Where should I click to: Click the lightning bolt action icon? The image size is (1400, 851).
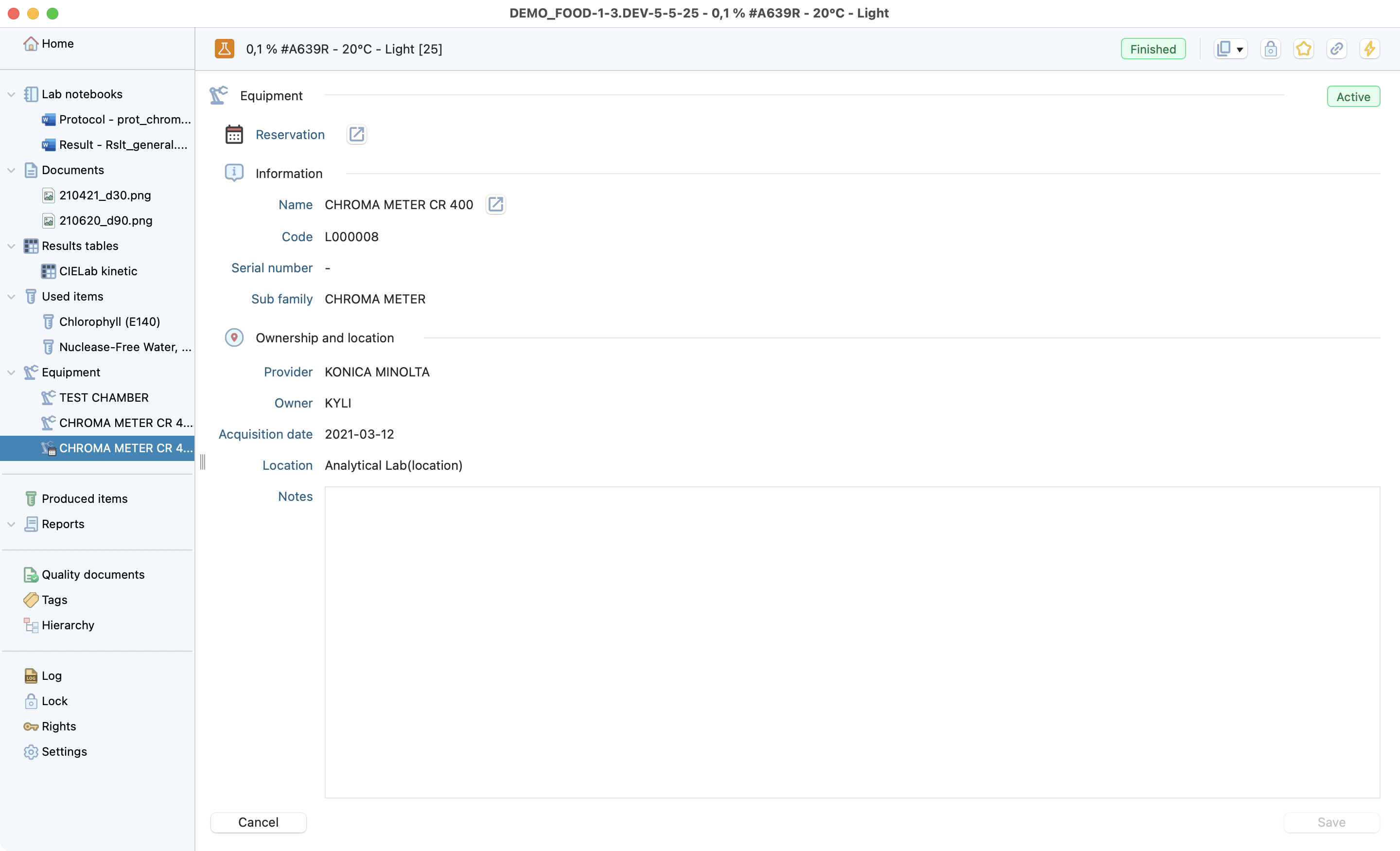pyautogui.click(x=1369, y=49)
